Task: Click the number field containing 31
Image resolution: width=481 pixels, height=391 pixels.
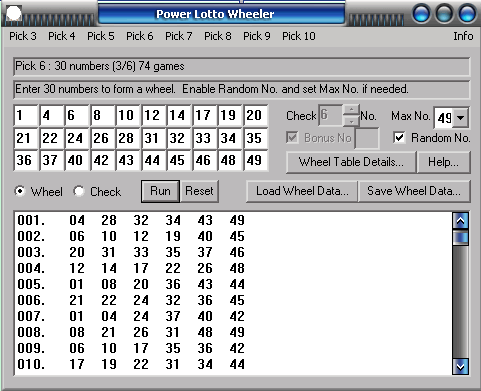Action: (x=154, y=138)
